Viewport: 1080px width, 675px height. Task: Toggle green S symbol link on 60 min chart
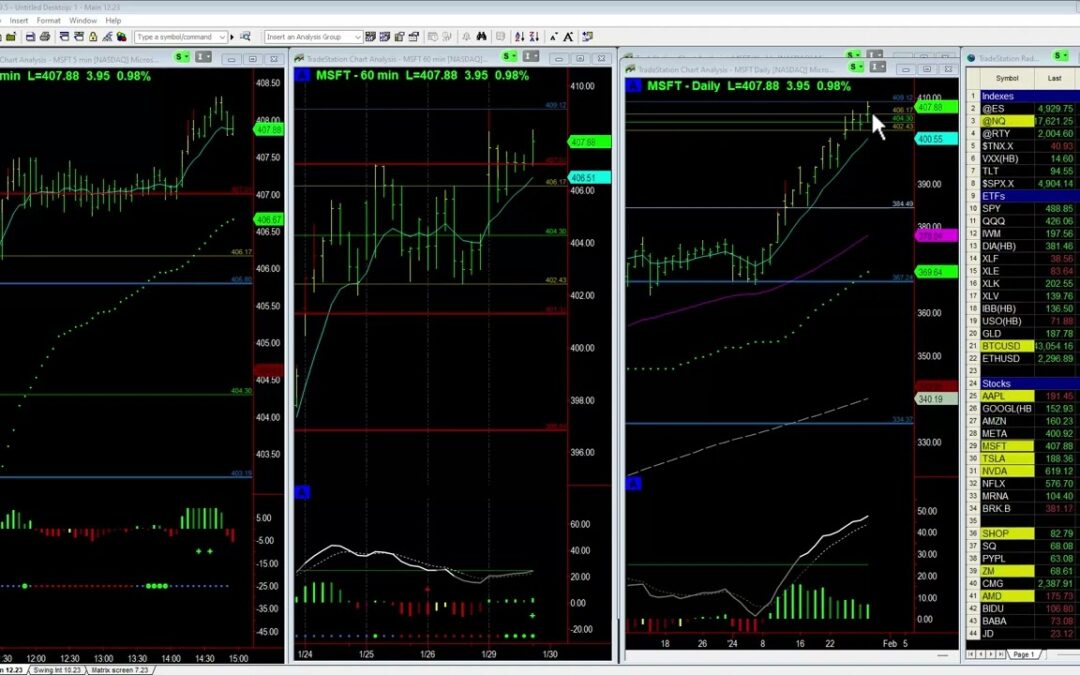pyautogui.click(x=509, y=56)
